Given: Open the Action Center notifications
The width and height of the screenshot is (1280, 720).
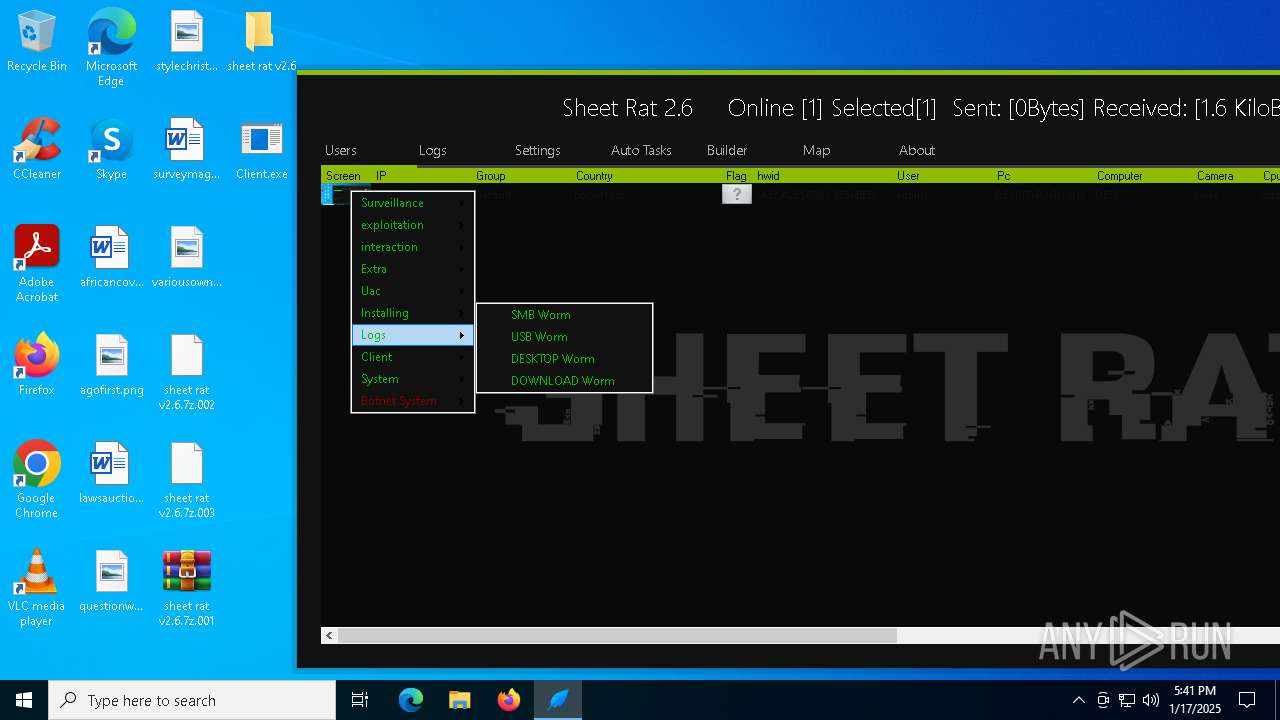Looking at the screenshot, I should (x=1247, y=700).
